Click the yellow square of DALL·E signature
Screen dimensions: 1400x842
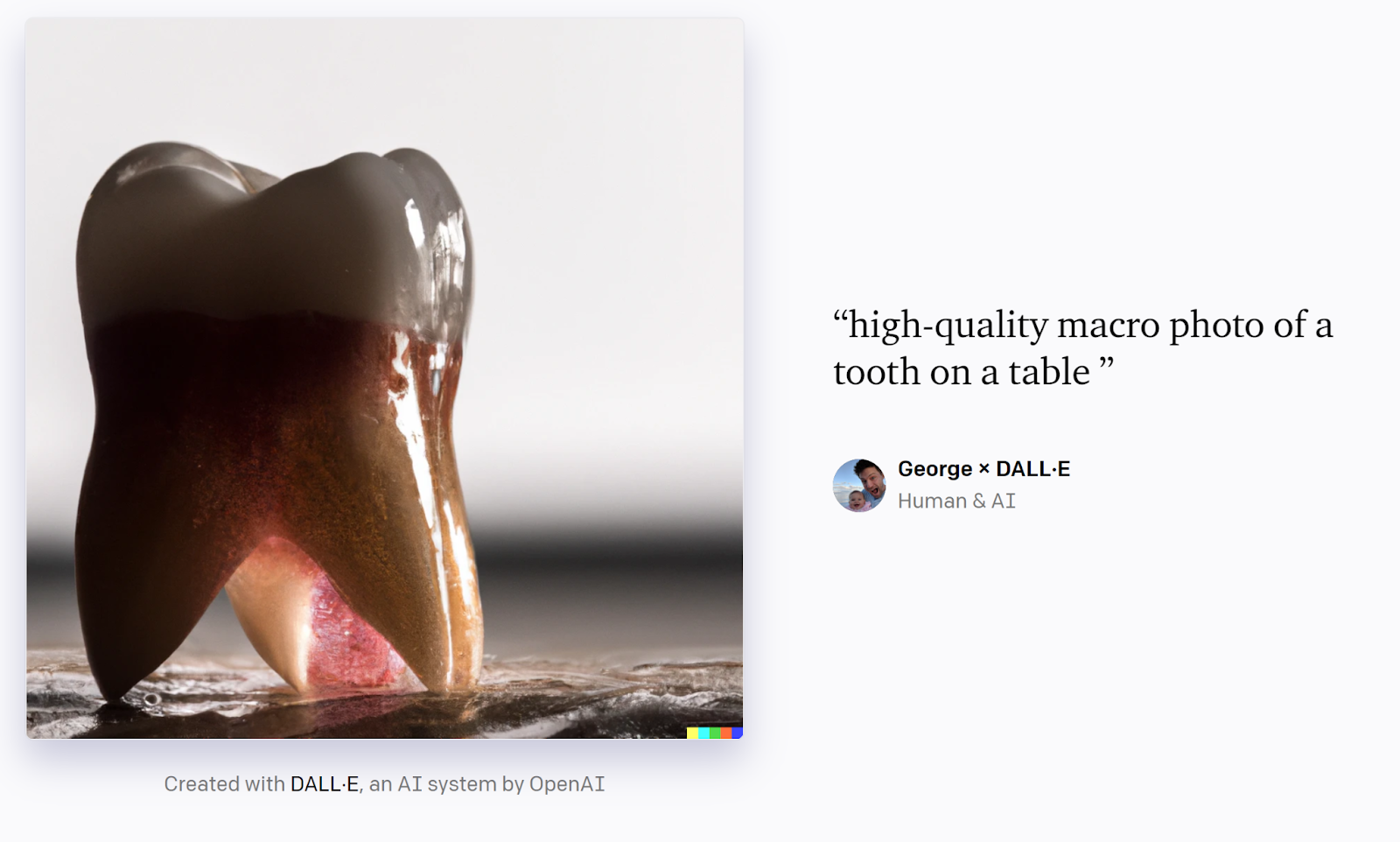692,733
